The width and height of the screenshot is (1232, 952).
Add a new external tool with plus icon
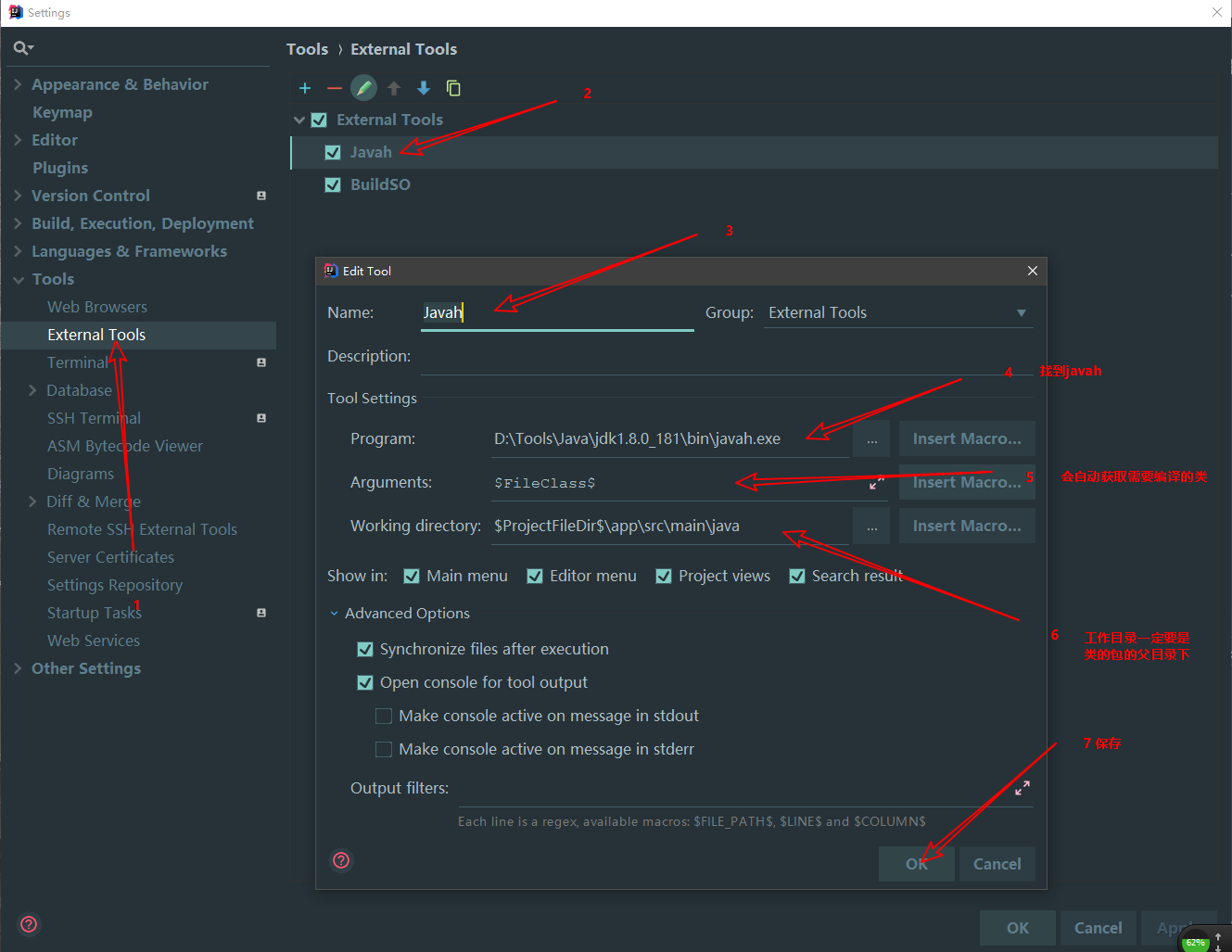[x=305, y=88]
